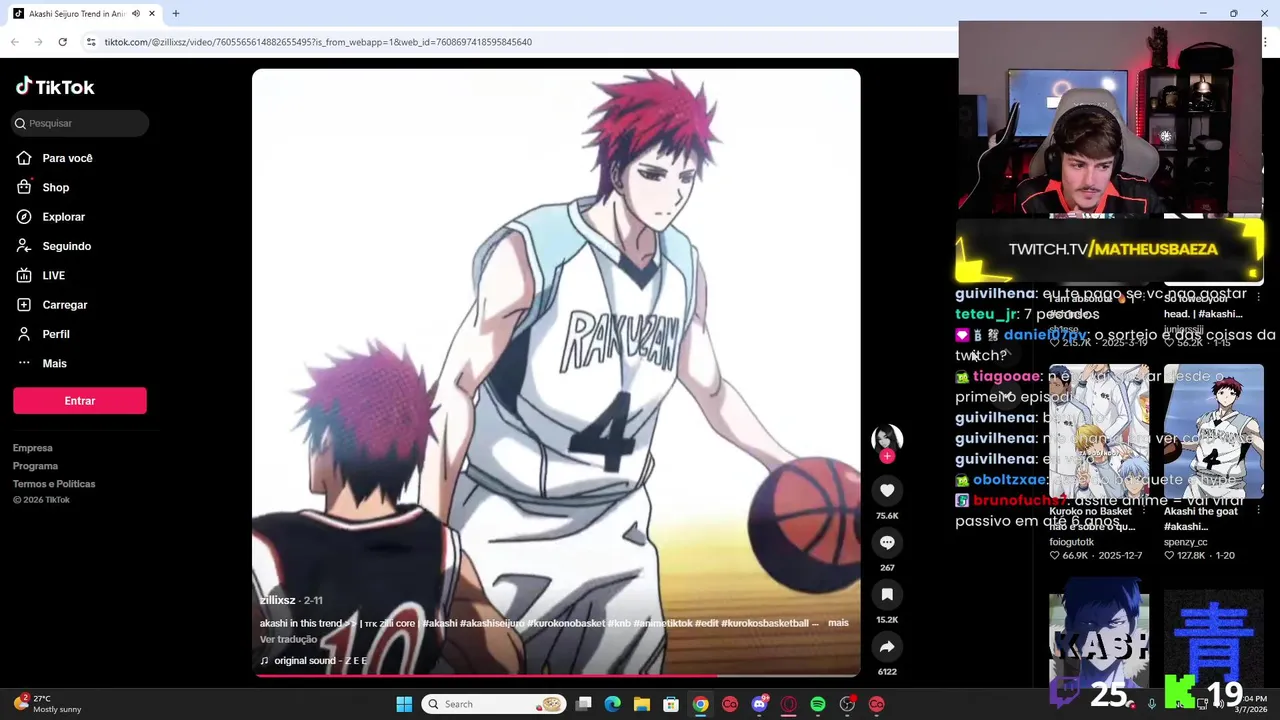Viewport: 1280px width, 720px height.
Task: Click the #akashi hashtag in caption
Action: (x=439, y=623)
